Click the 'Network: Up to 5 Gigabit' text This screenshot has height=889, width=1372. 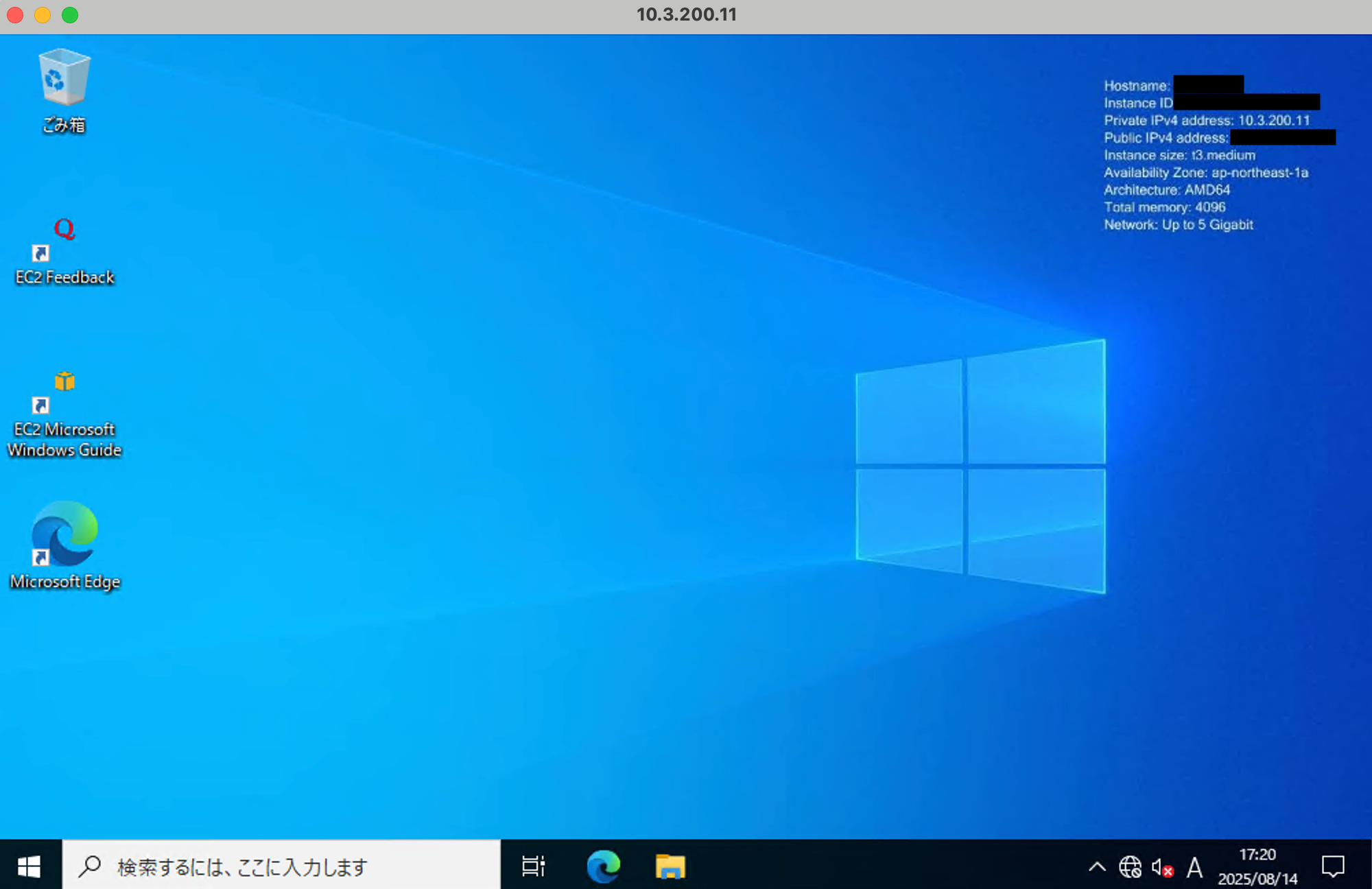click(x=1178, y=225)
